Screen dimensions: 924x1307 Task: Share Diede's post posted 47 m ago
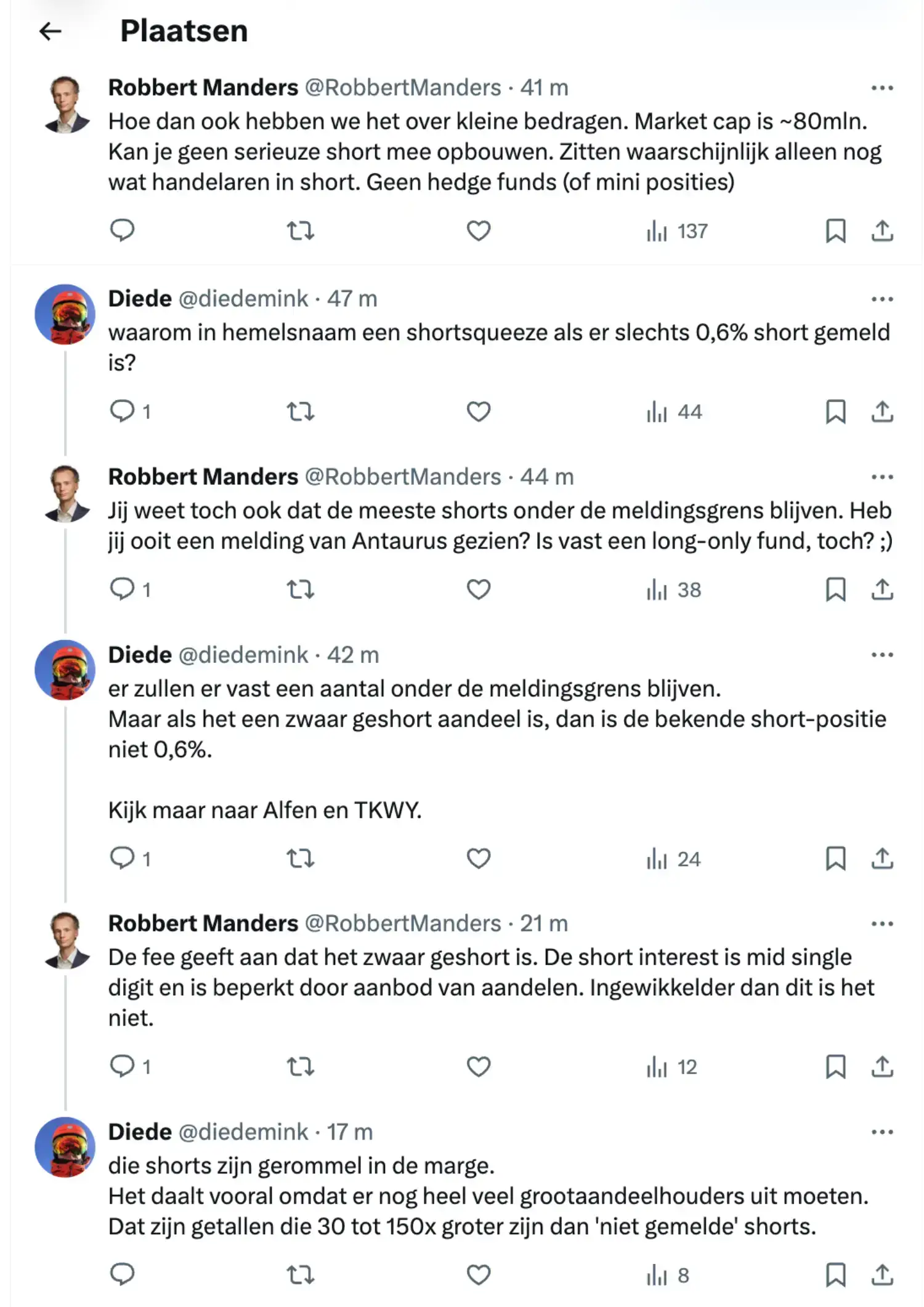(x=882, y=411)
